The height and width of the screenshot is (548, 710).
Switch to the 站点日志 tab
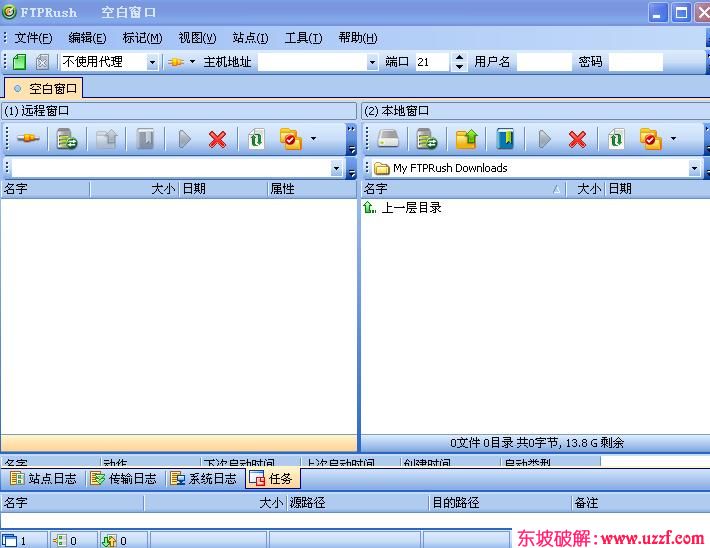click(x=43, y=479)
